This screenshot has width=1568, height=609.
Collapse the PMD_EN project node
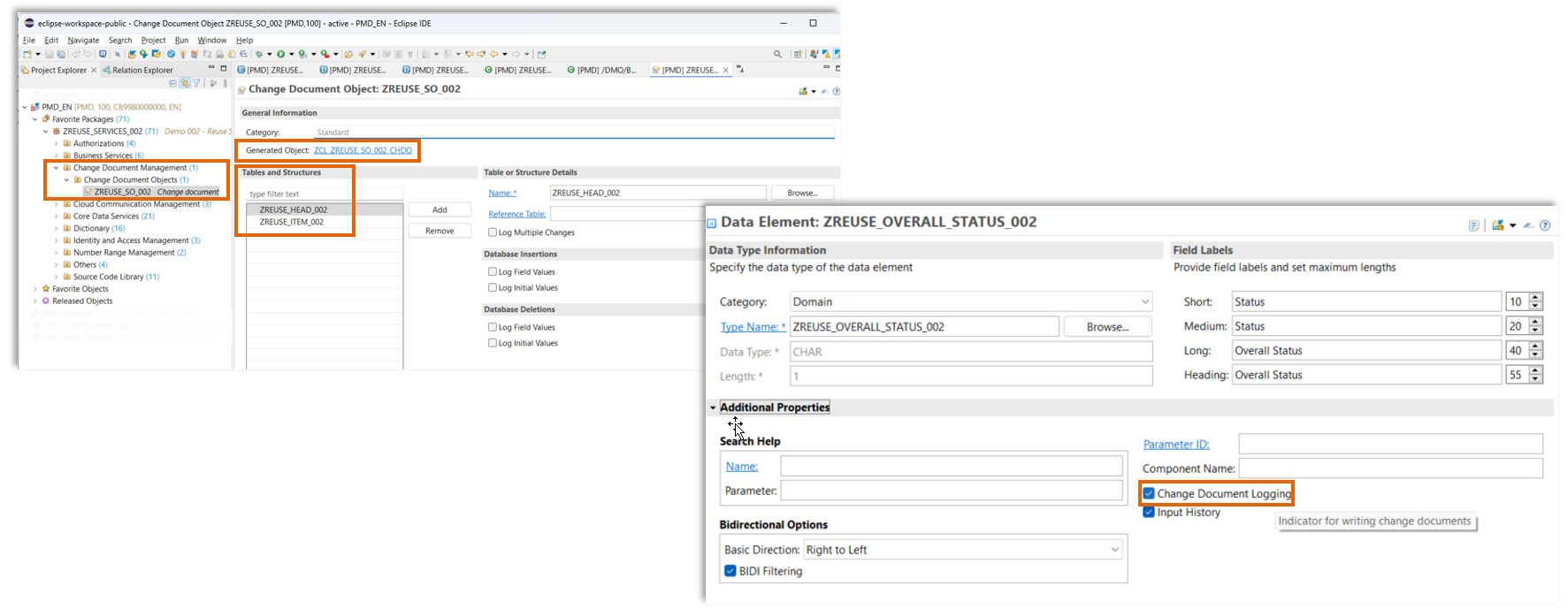pyautogui.click(x=25, y=107)
